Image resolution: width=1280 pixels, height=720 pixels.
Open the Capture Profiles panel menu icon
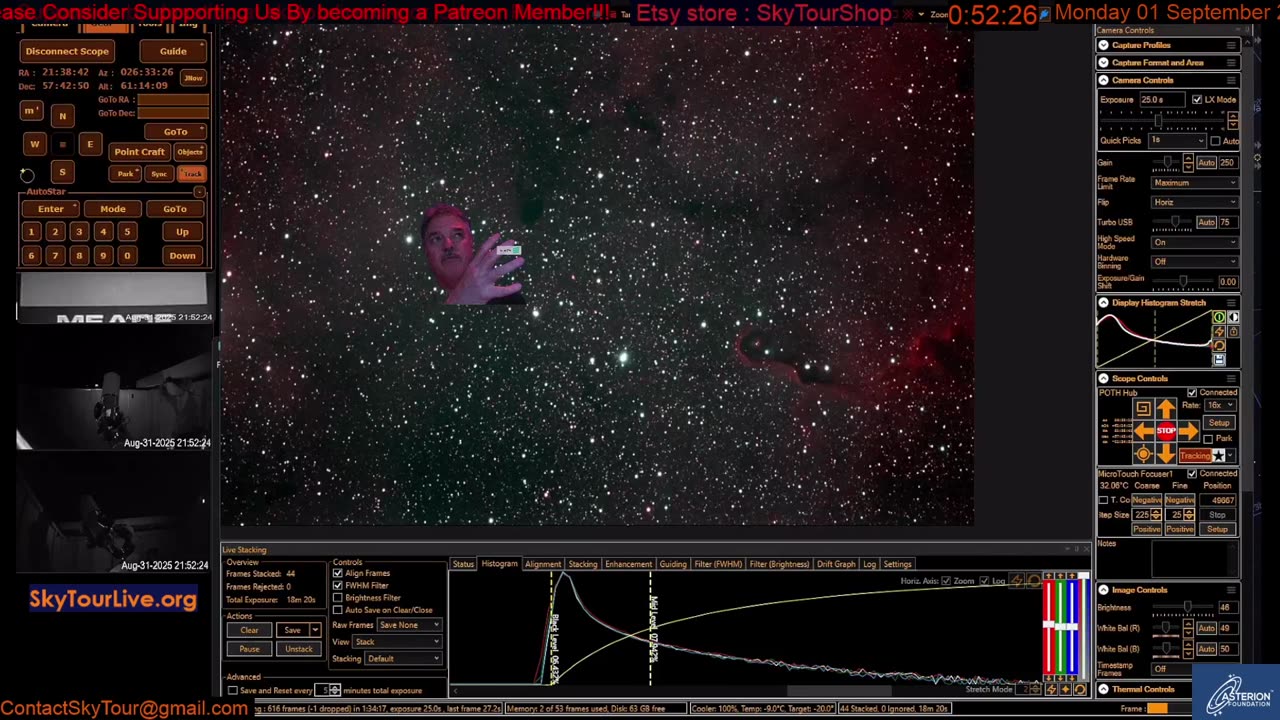click(x=1232, y=45)
